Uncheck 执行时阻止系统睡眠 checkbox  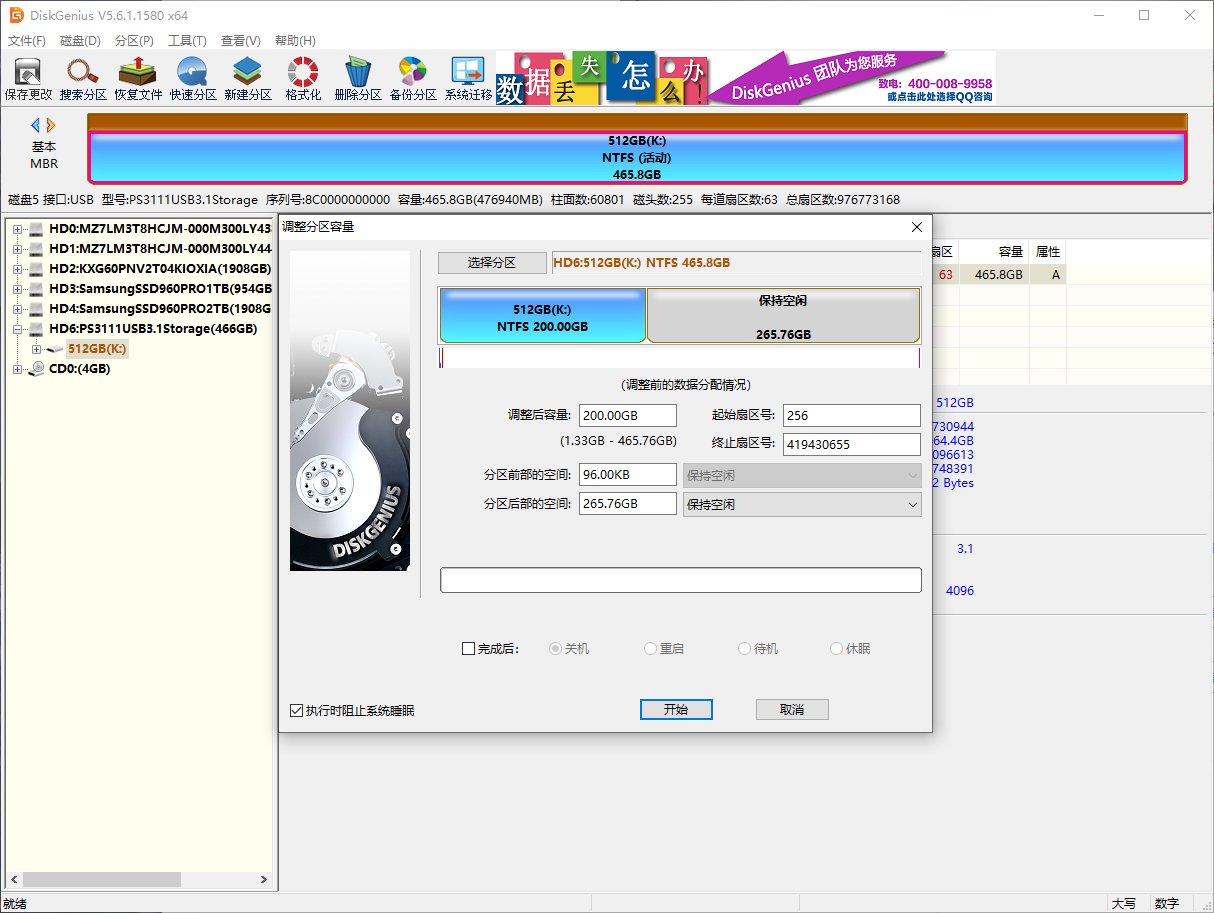[296, 711]
